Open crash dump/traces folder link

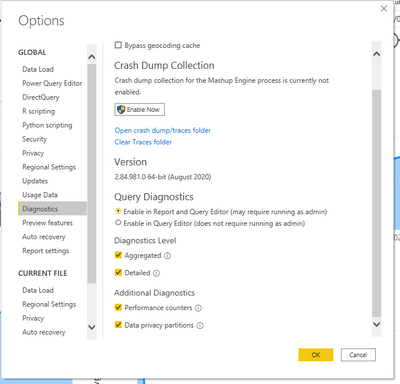pyautogui.click(x=163, y=130)
